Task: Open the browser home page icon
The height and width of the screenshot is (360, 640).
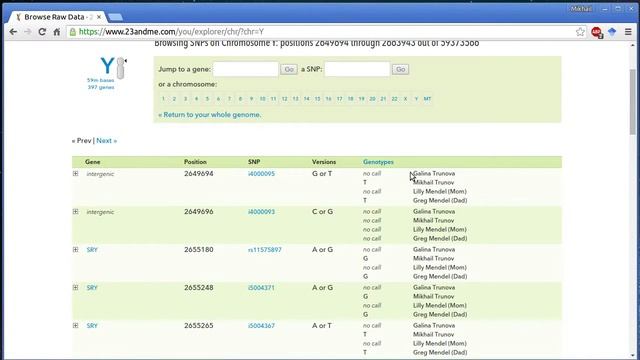Action: click(57, 32)
